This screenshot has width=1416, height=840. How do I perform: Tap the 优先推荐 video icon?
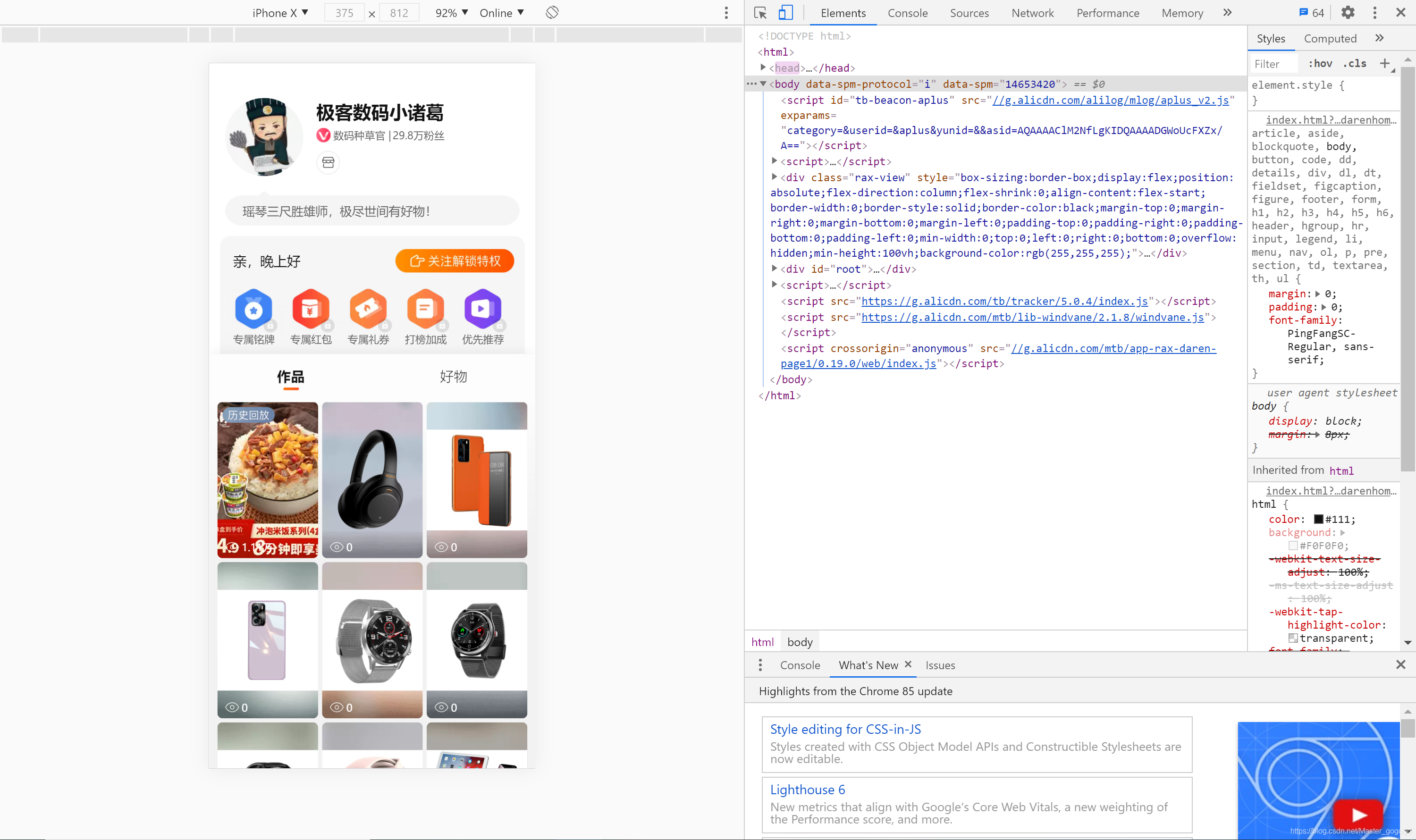click(482, 309)
